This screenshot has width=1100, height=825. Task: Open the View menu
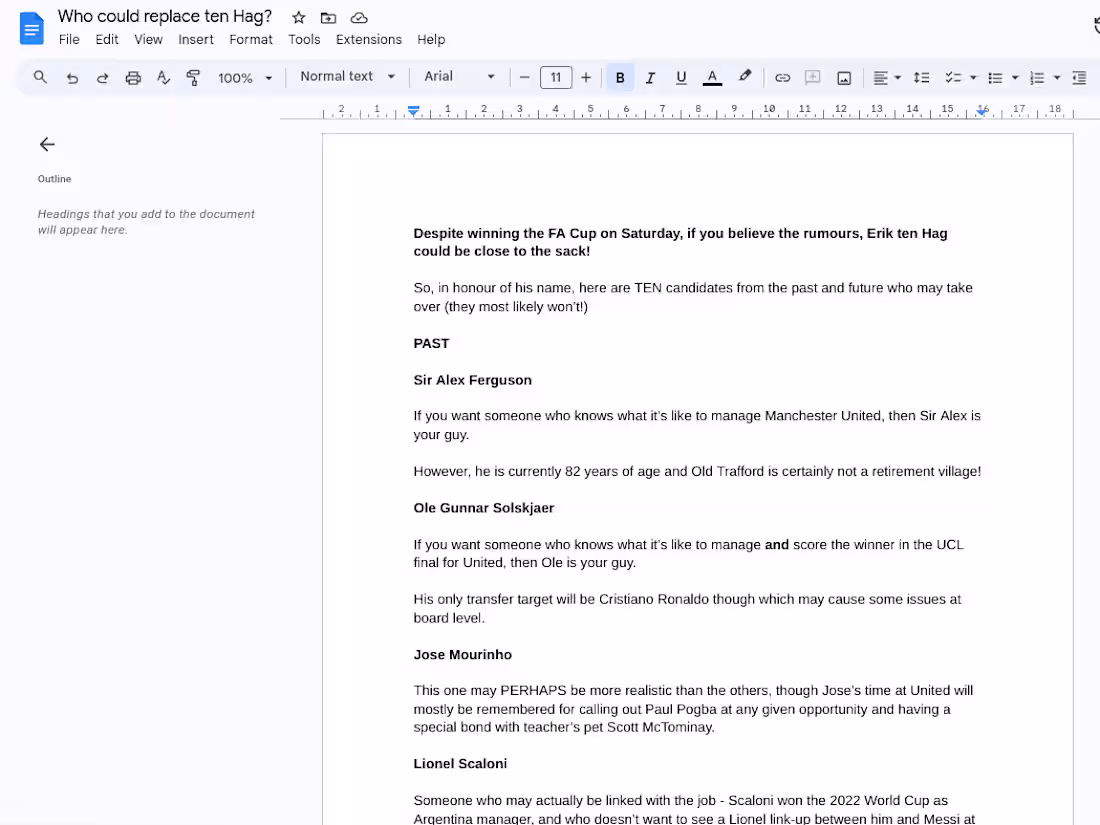click(148, 39)
